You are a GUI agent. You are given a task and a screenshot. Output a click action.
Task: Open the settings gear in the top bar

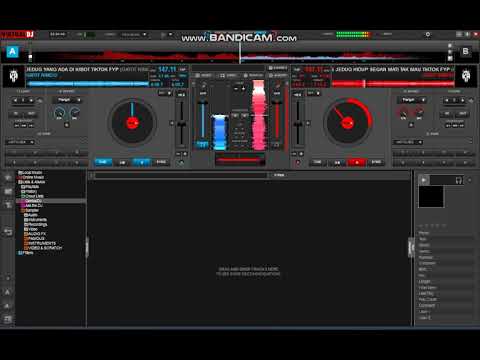pyautogui.click(x=428, y=34)
